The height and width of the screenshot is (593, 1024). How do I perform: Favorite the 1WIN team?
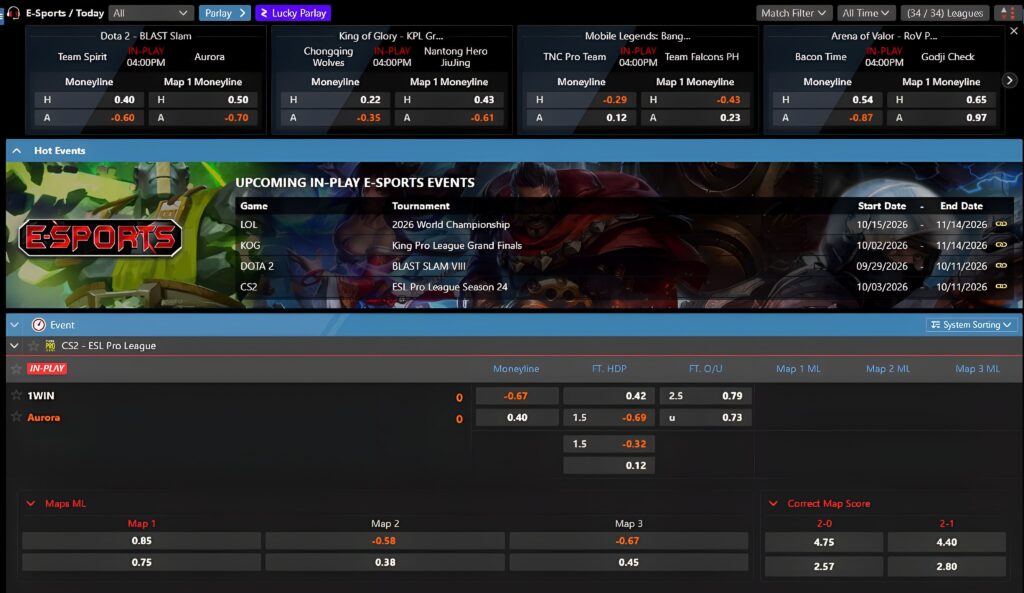[16, 395]
